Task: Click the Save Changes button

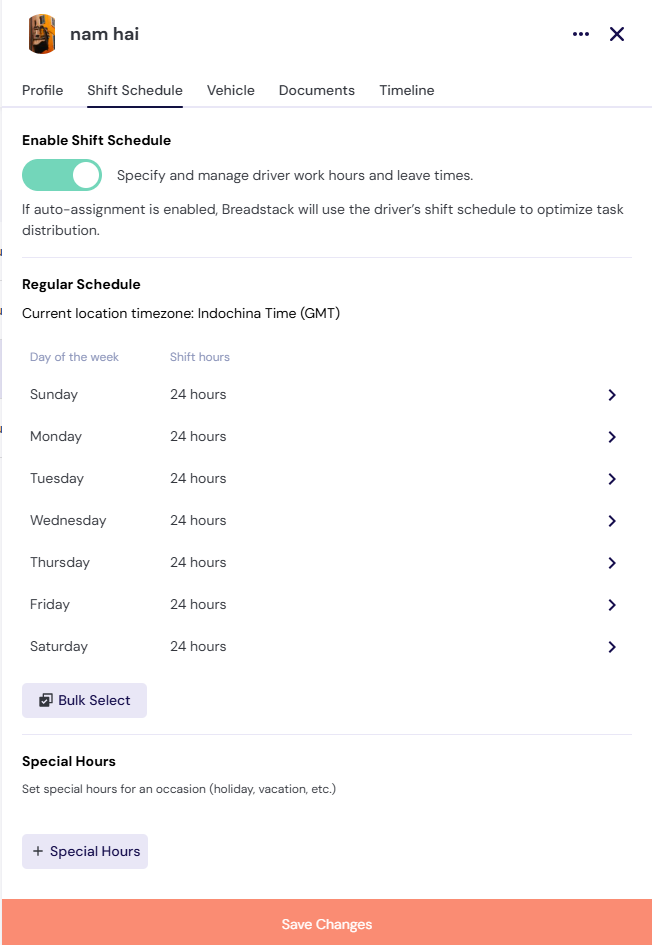Action: point(327,924)
